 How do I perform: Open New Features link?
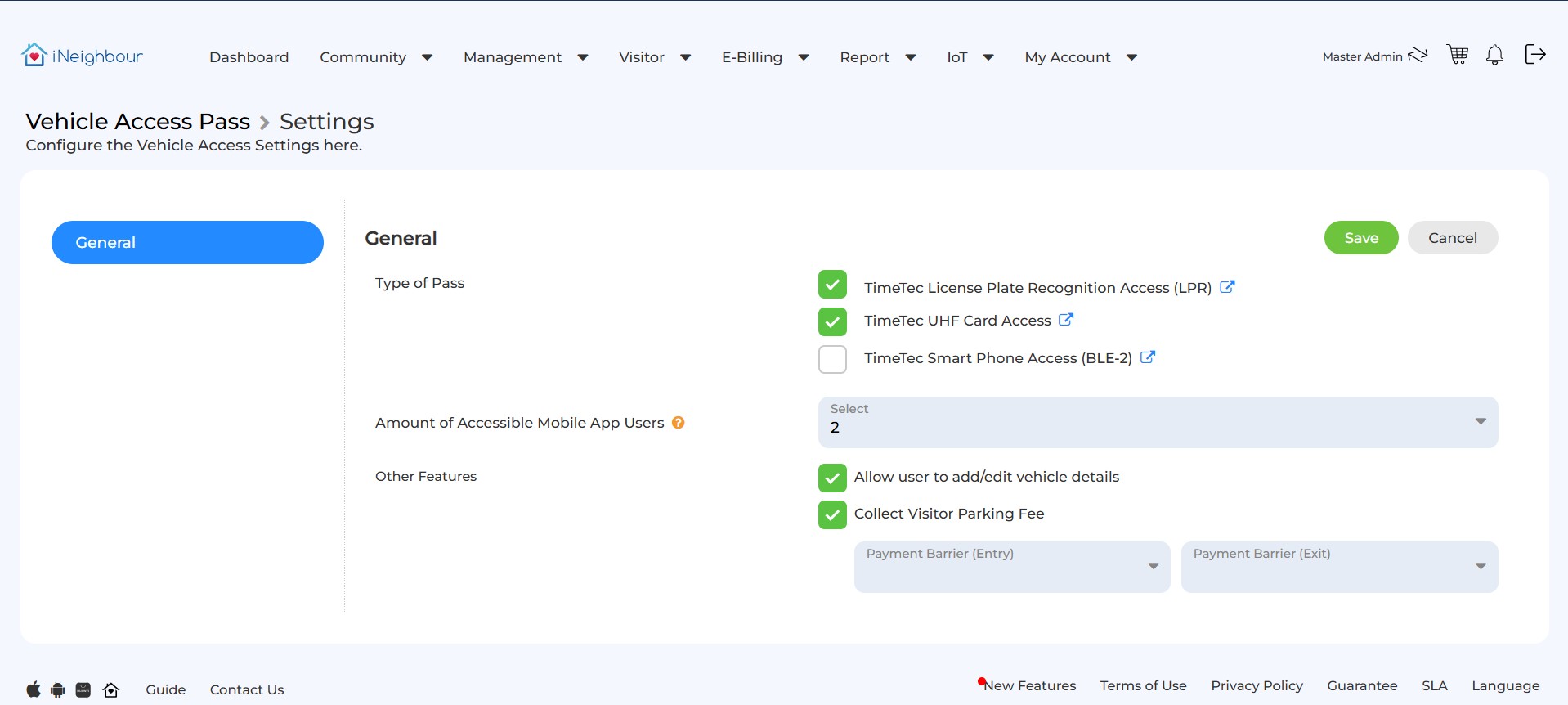pos(1029,685)
